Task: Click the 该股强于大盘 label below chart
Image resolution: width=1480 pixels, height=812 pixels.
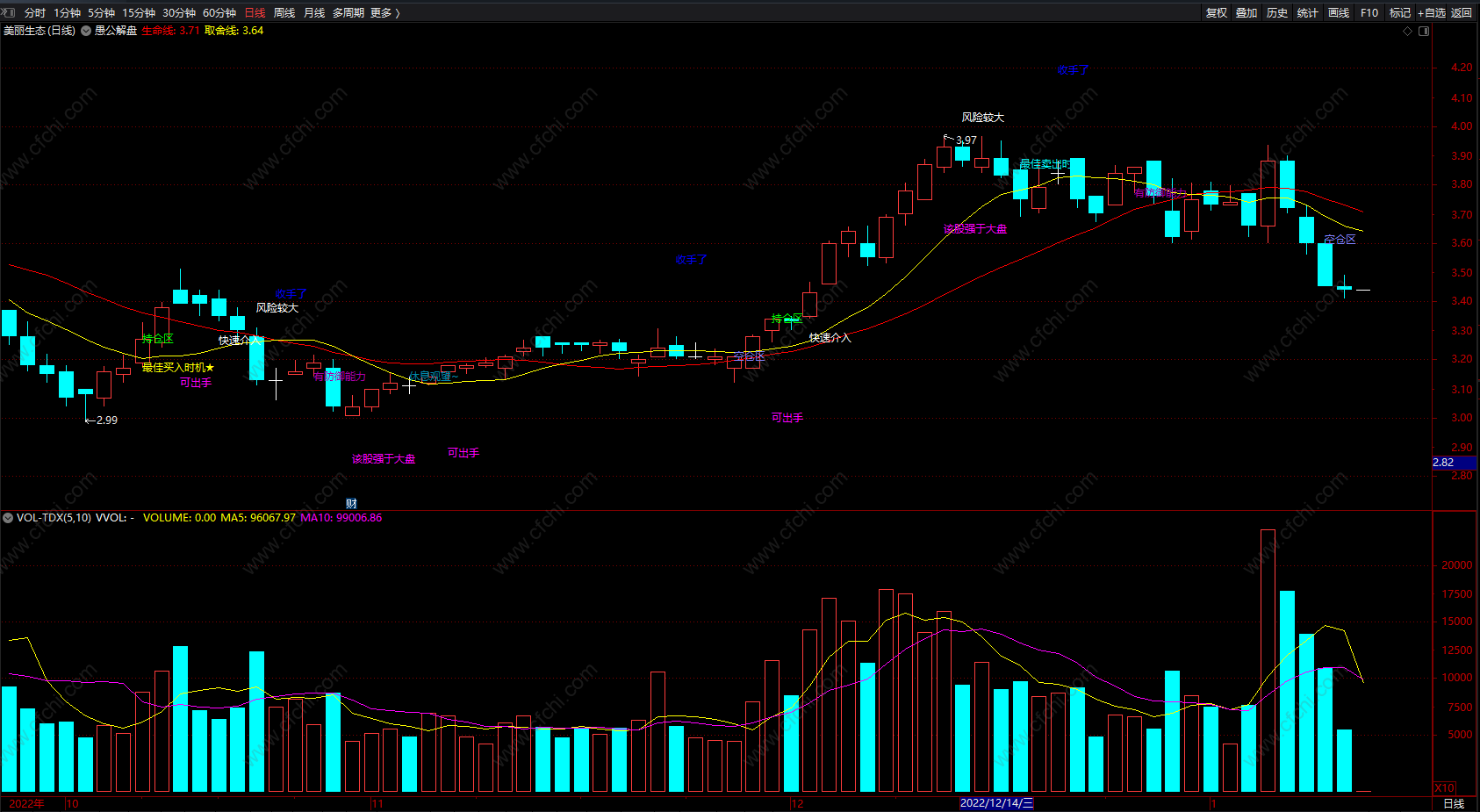Action: tap(384, 459)
